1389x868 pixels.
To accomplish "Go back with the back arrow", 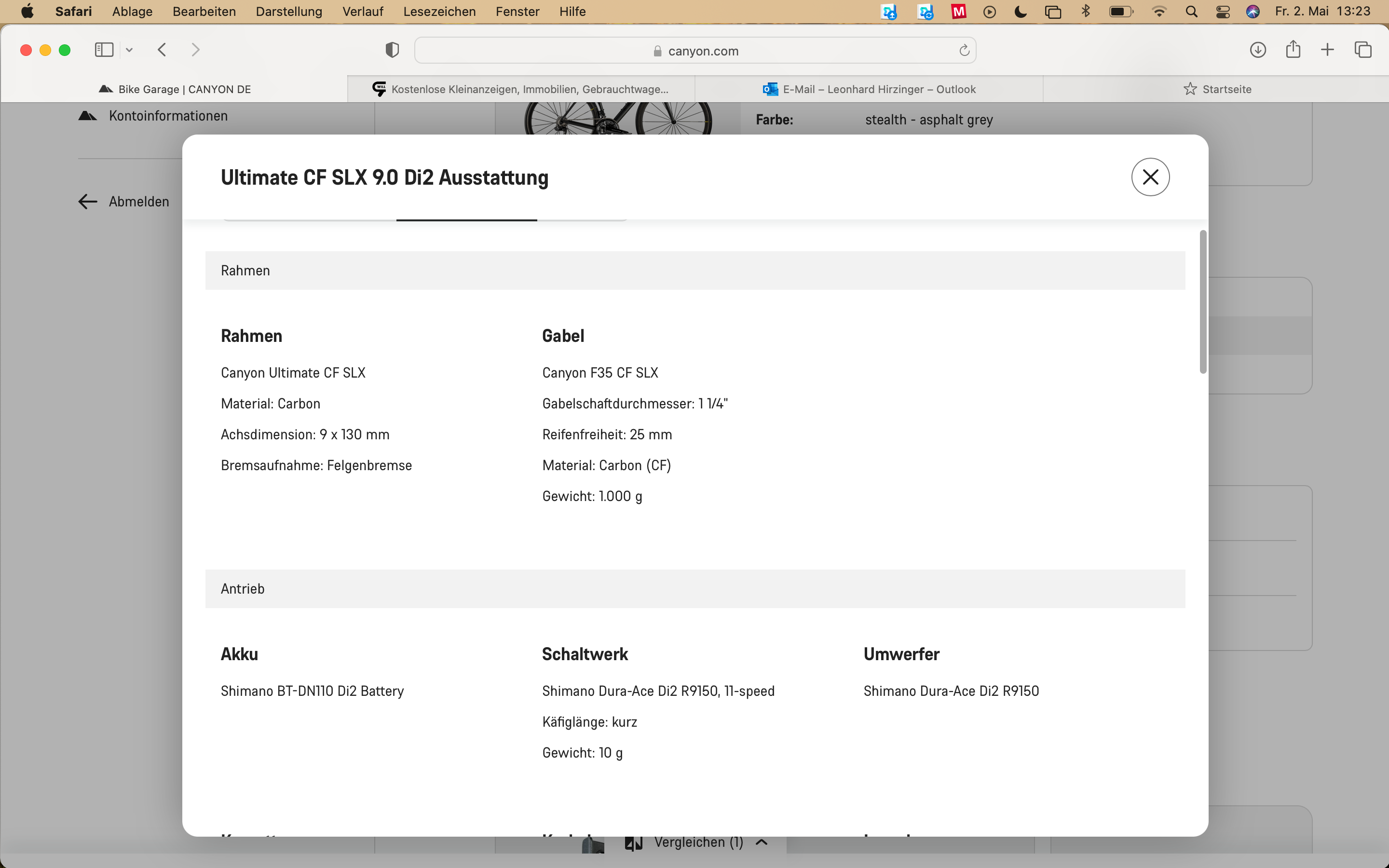I will (x=163, y=50).
